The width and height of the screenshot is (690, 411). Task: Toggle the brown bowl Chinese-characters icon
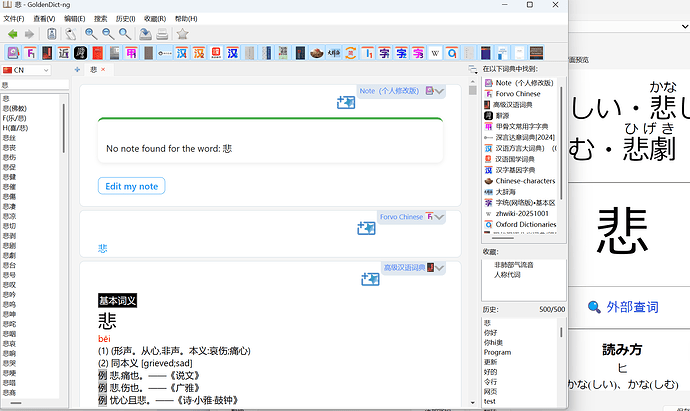(x=316, y=53)
